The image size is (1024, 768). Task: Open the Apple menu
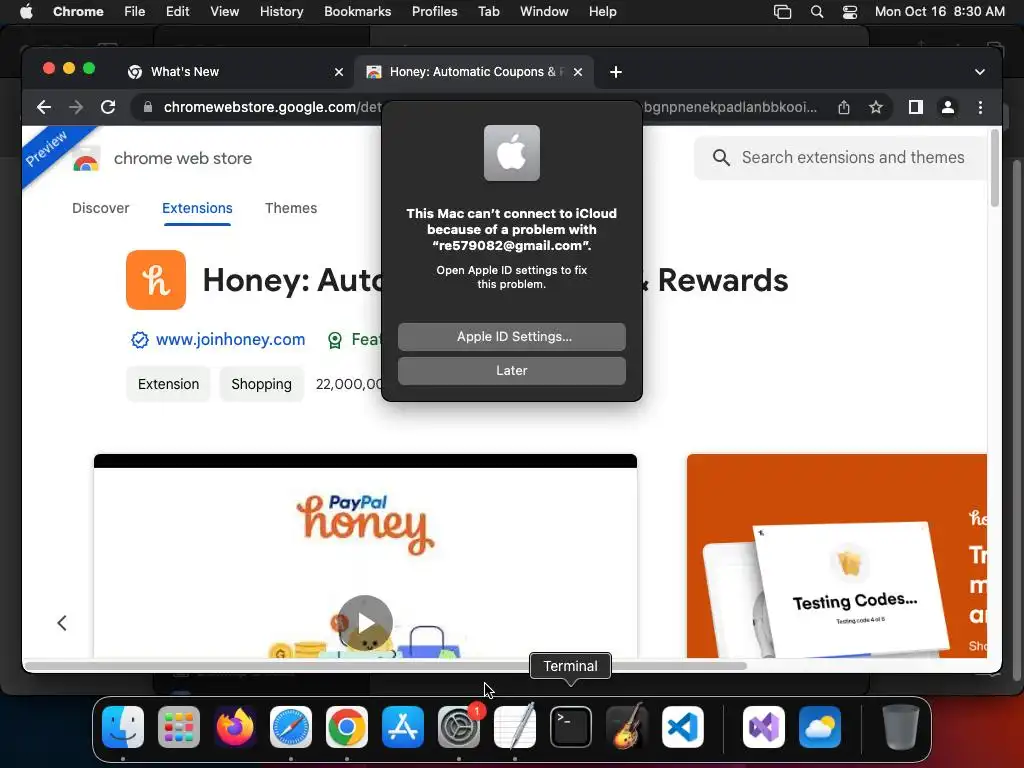click(26, 11)
